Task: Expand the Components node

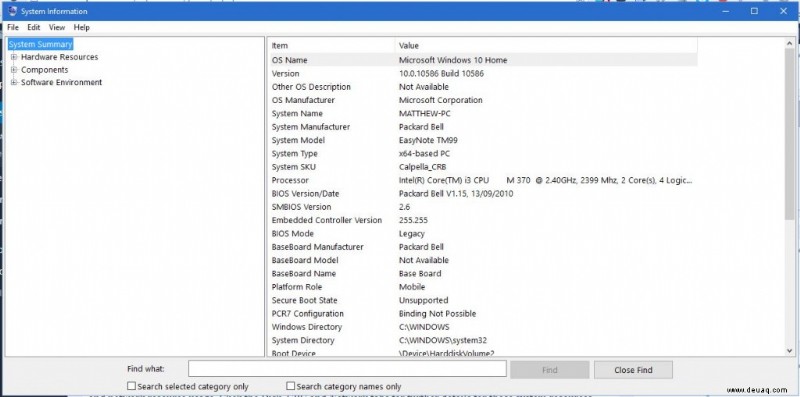Action: pos(14,70)
